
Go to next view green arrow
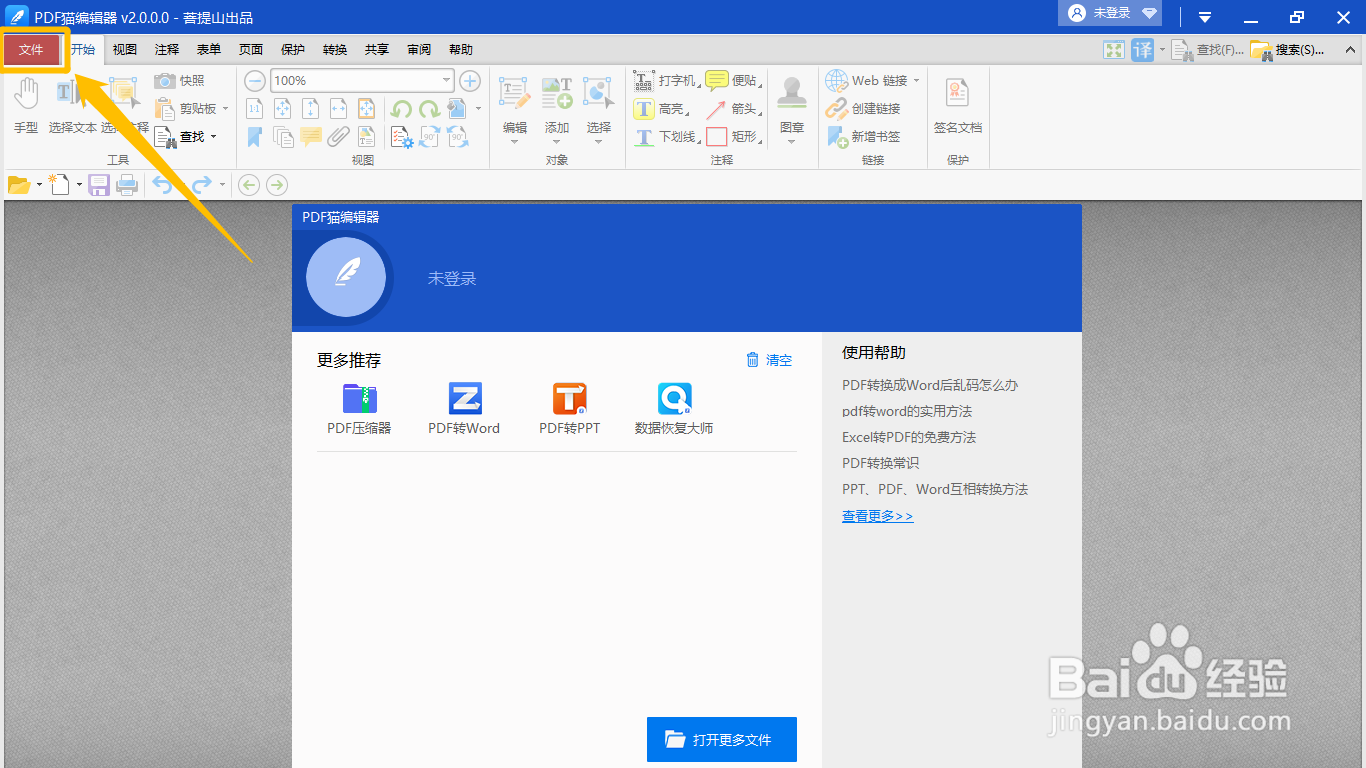[x=277, y=184]
